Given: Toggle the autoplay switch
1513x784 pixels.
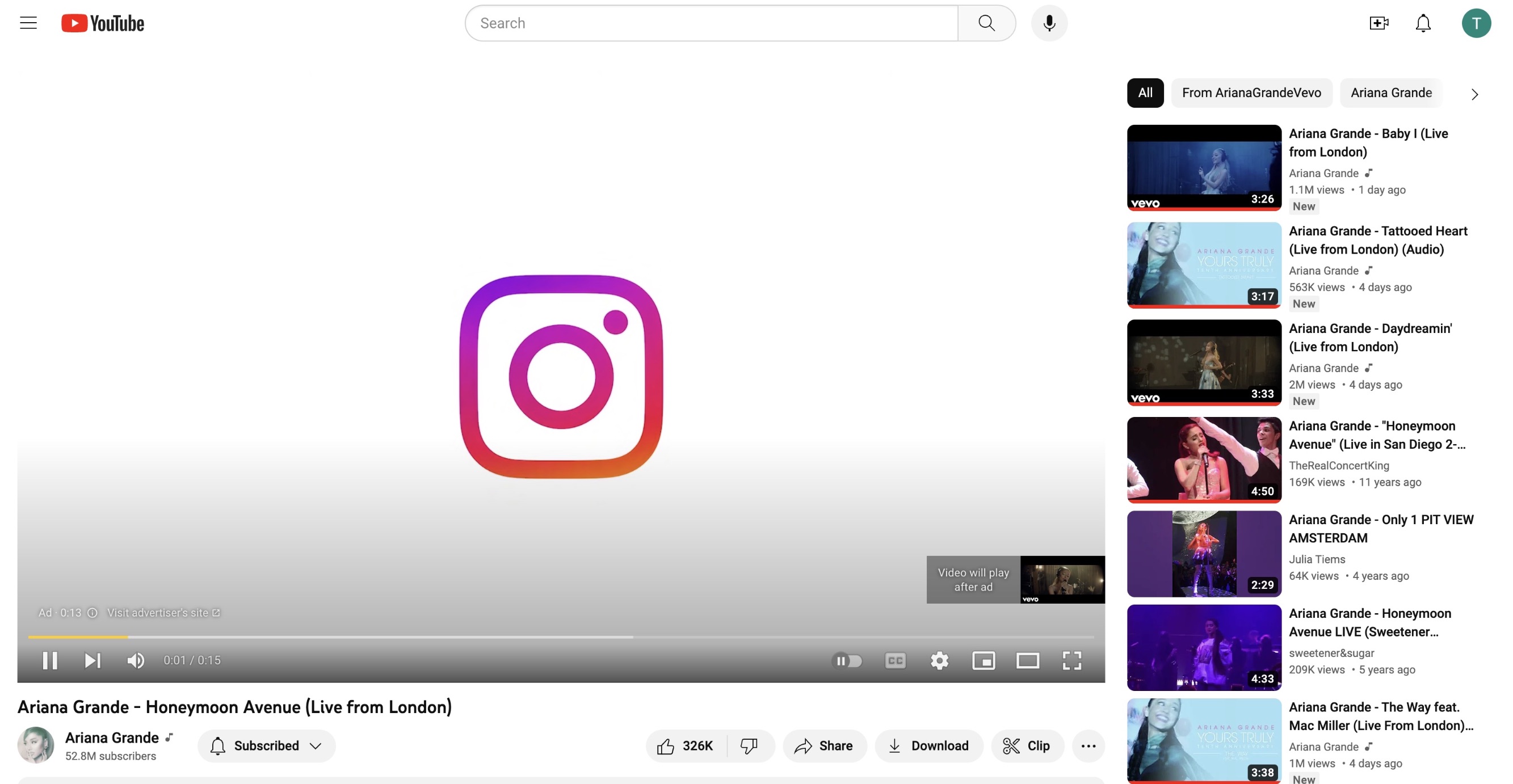Looking at the screenshot, I should [x=847, y=661].
